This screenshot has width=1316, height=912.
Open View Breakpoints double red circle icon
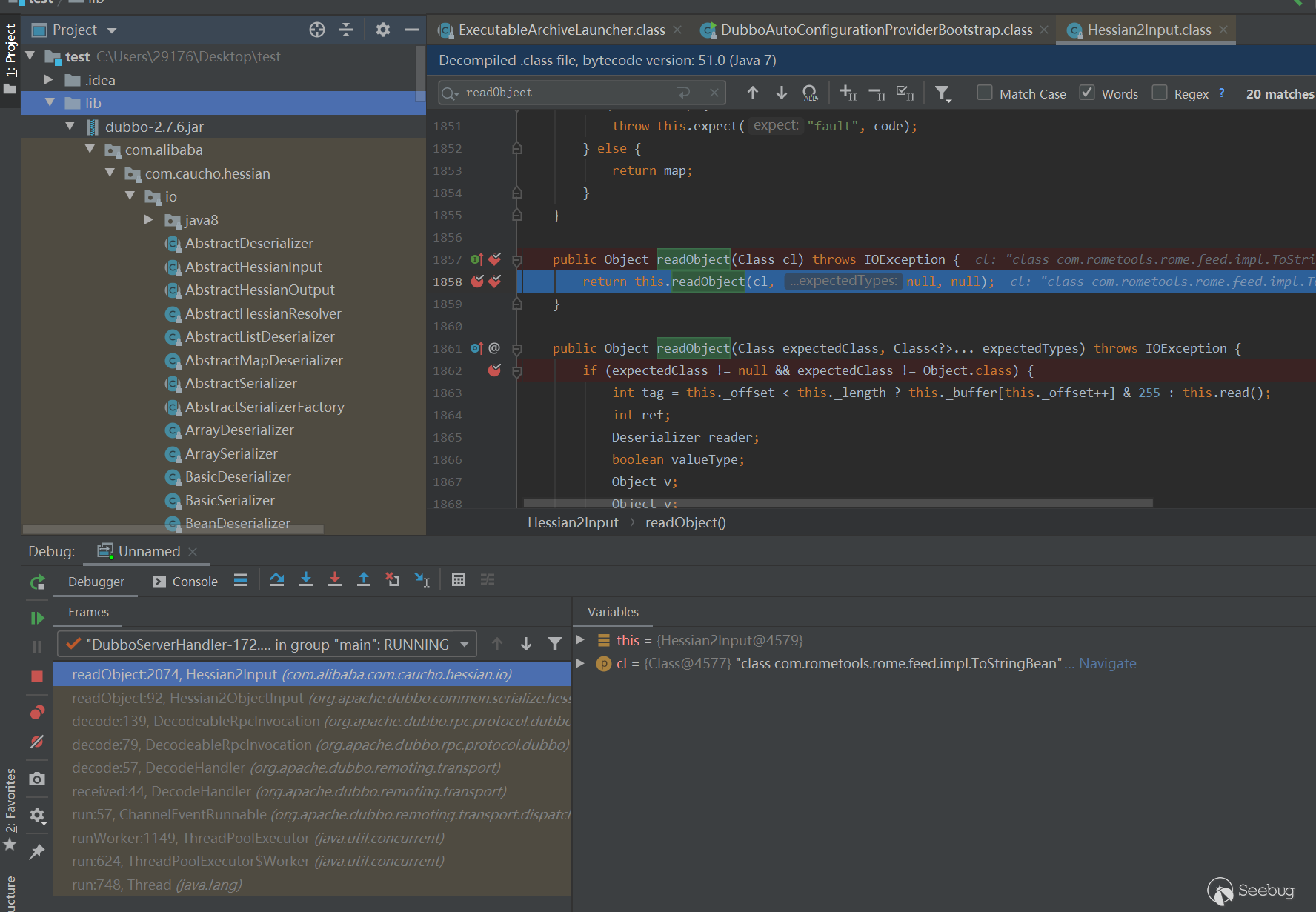pos(37,713)
